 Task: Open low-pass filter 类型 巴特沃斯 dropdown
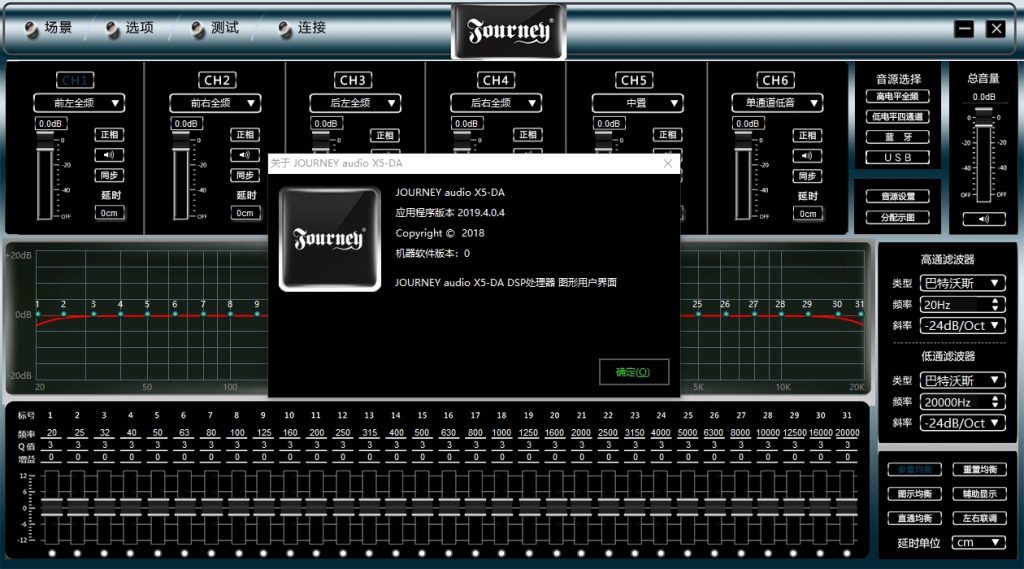point(963,380)
